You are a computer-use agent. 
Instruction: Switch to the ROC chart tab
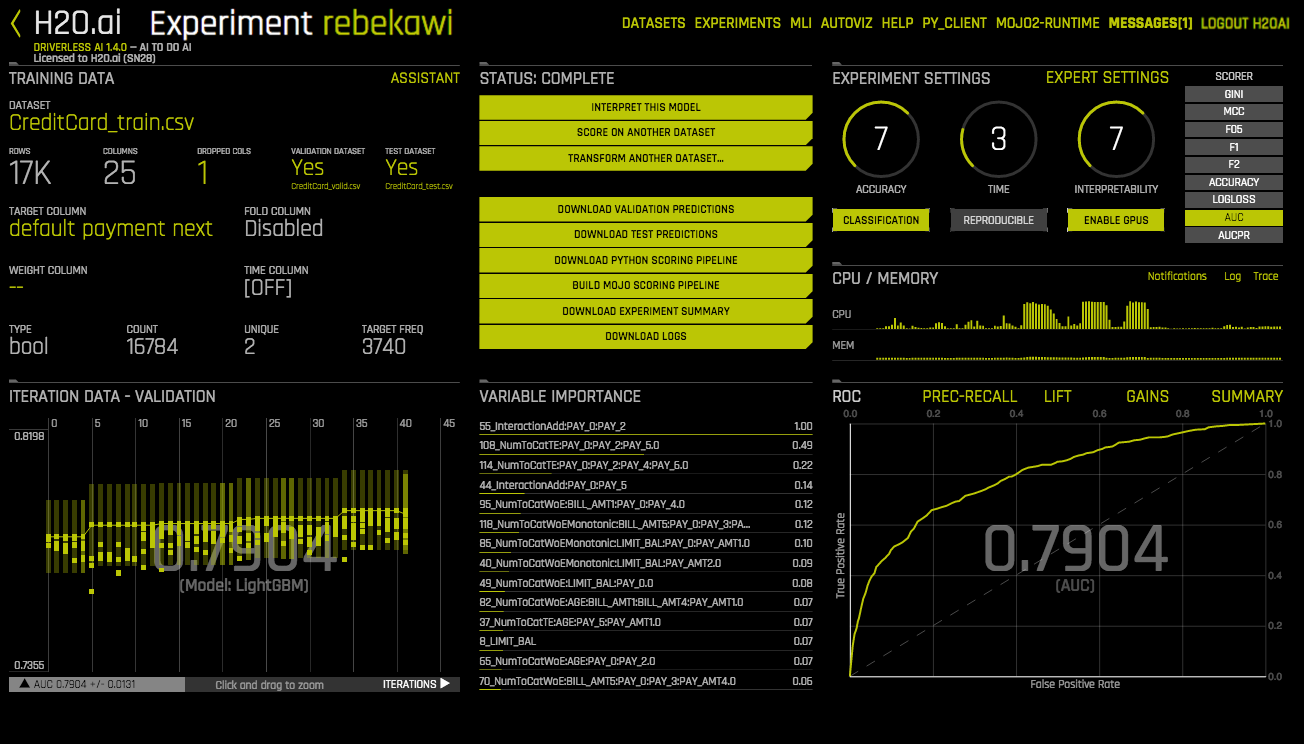[x=847, y=396]
